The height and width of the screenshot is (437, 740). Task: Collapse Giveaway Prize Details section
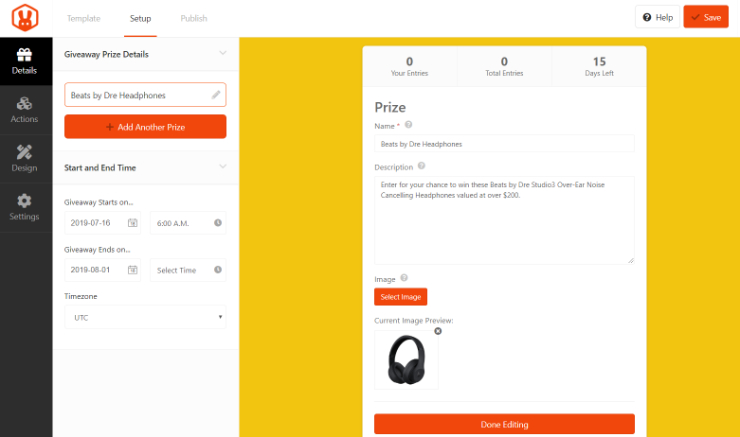[x=223, y=53]
